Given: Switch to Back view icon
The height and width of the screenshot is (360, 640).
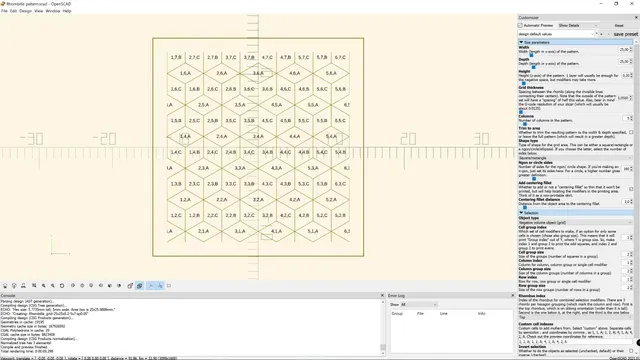Looking at the screenshot, I should tap(119, 286).
